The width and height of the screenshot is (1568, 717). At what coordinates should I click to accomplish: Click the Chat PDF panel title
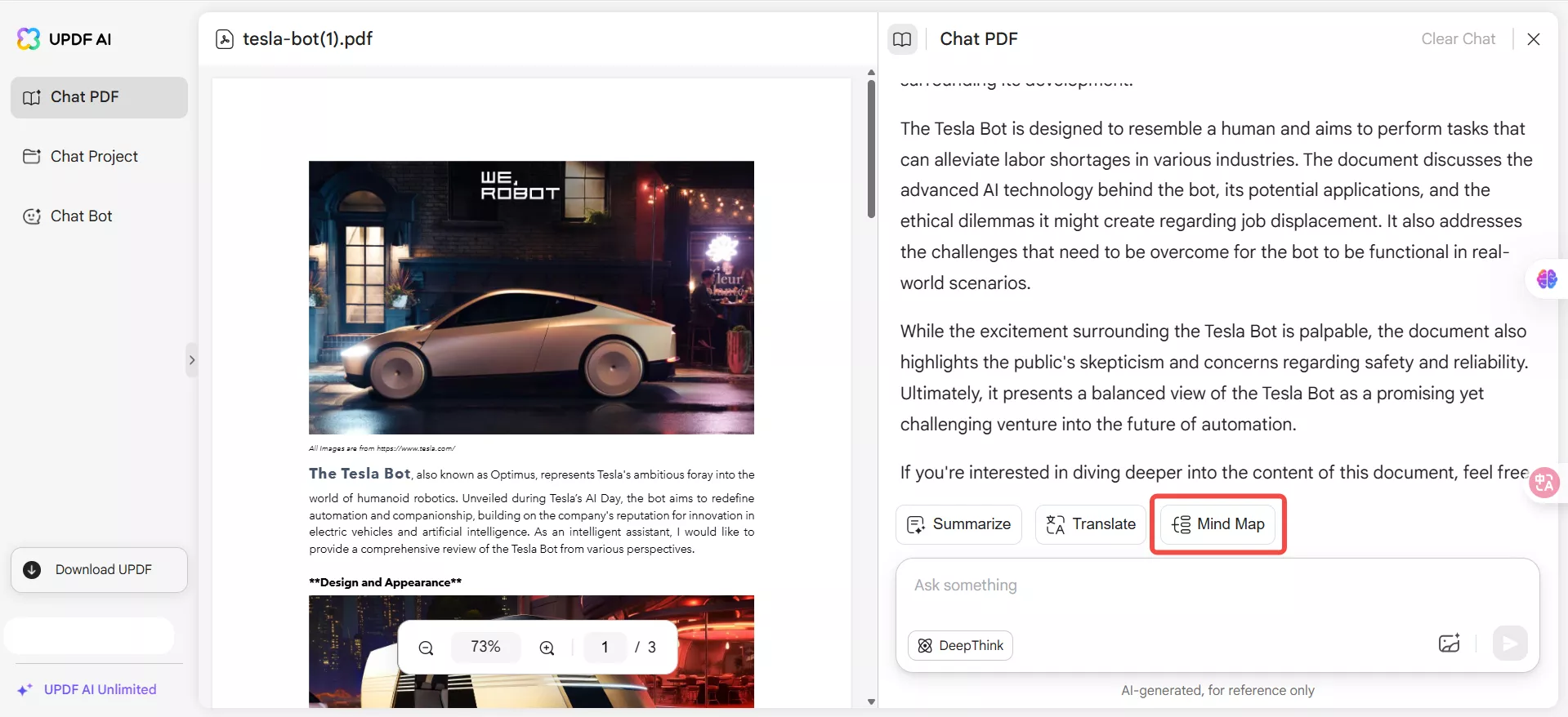[979, 39]
